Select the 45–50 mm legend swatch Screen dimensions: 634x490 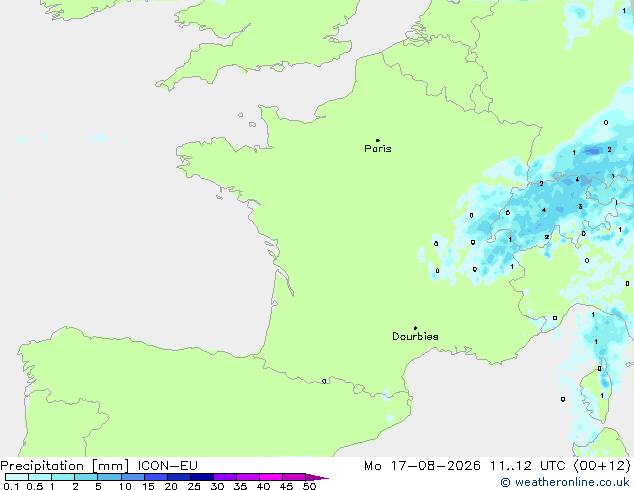point(294,477)
